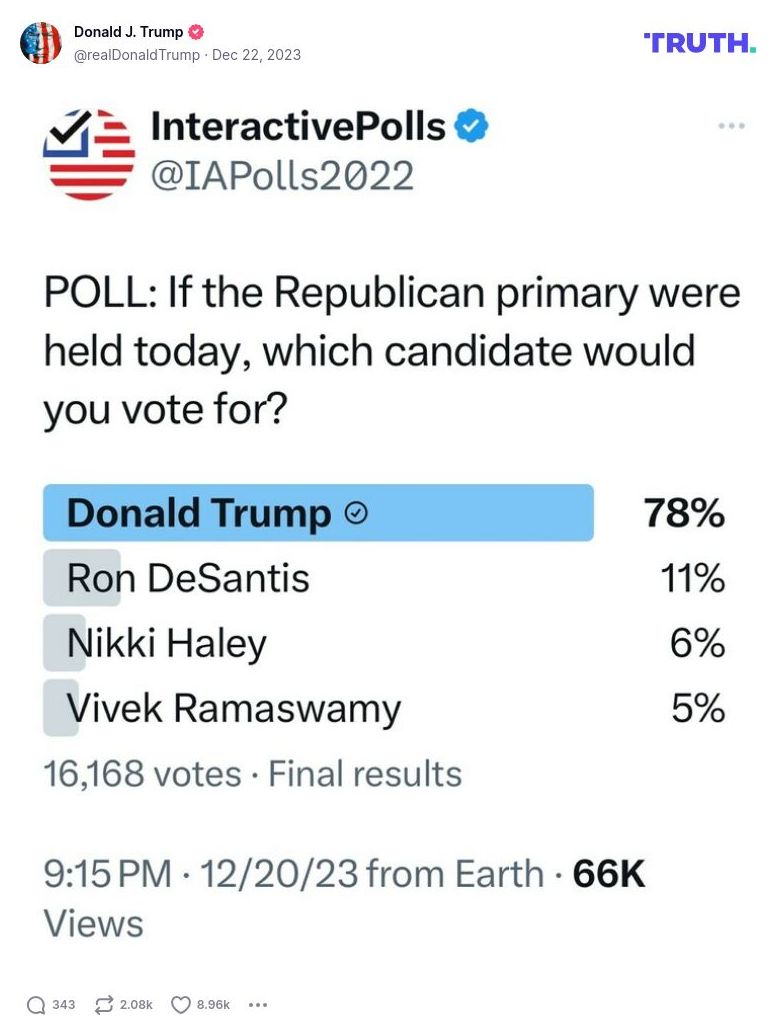
Task: Click the @IAPolls2022 handle
Action: coord(281,176)
